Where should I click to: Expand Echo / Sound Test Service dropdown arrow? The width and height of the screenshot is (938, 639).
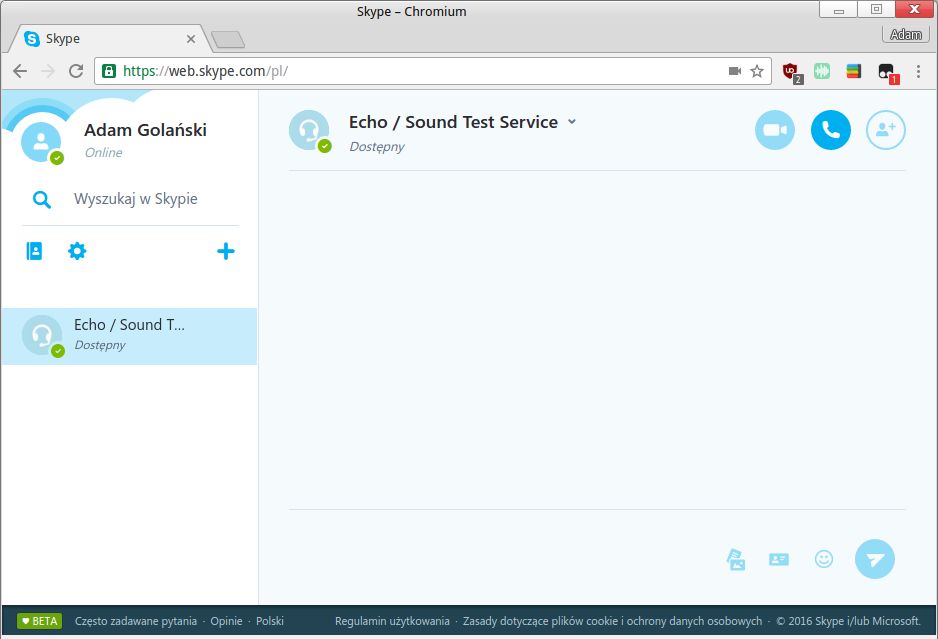[x=572, y=121]
